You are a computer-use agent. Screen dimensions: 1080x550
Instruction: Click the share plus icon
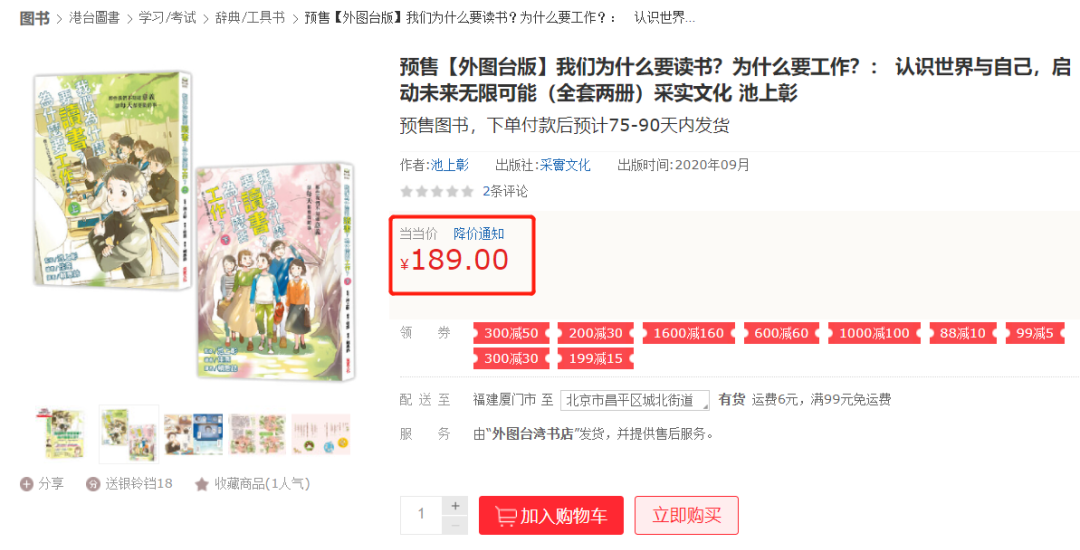click(x=26, y=484)
